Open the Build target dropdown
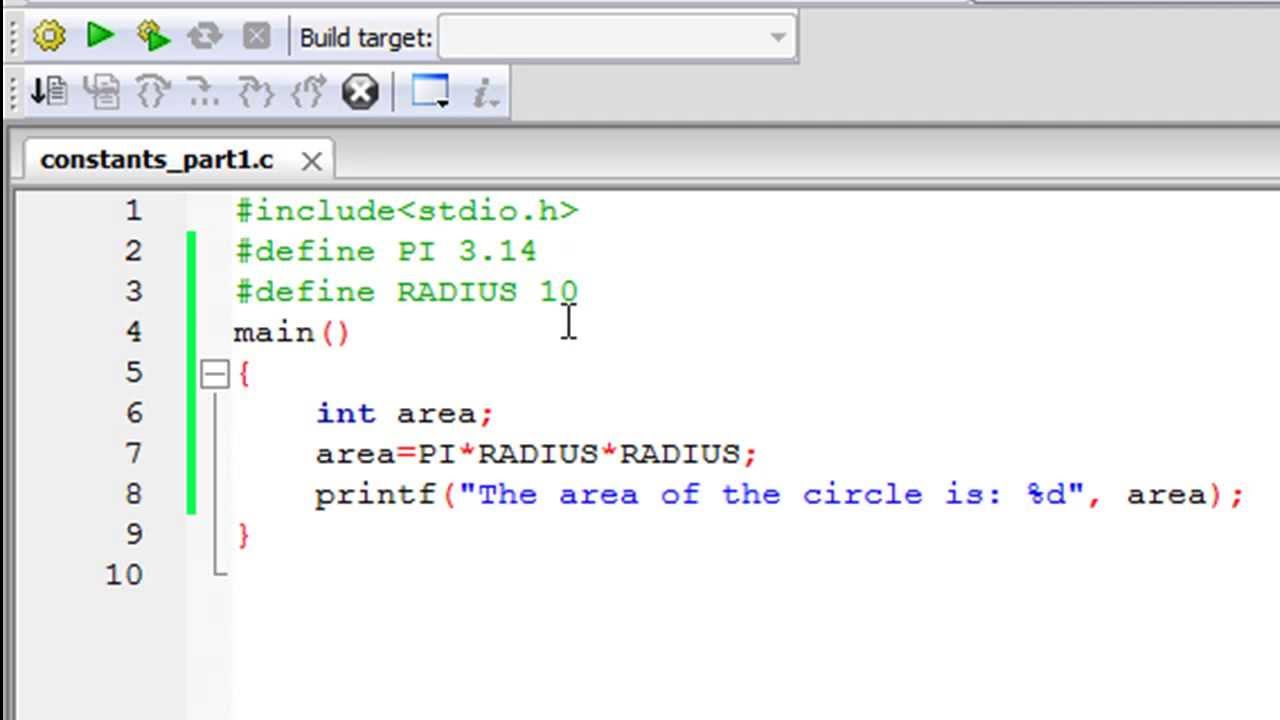The width and height of the screenshot is (1280, 720). [x=616, y=37]
